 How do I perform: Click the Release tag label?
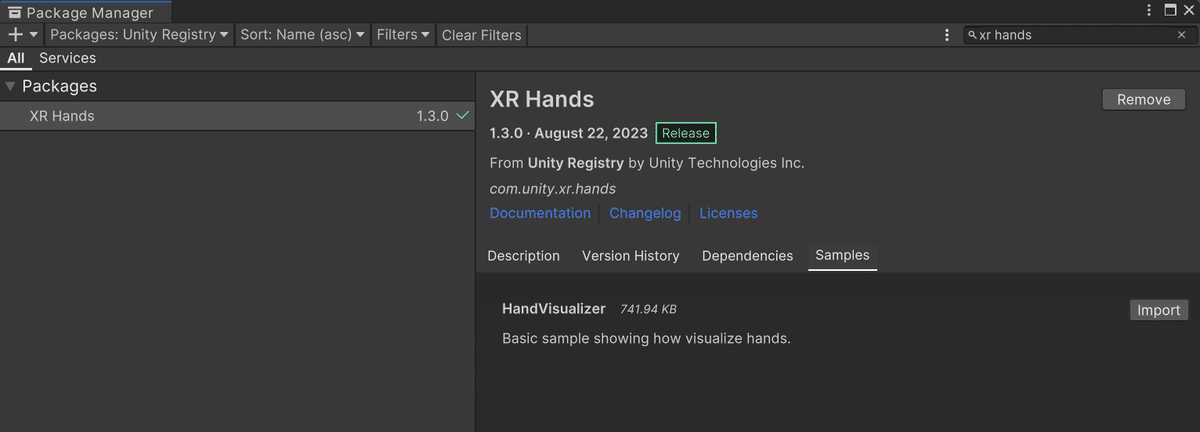click(x=686, y=133)
